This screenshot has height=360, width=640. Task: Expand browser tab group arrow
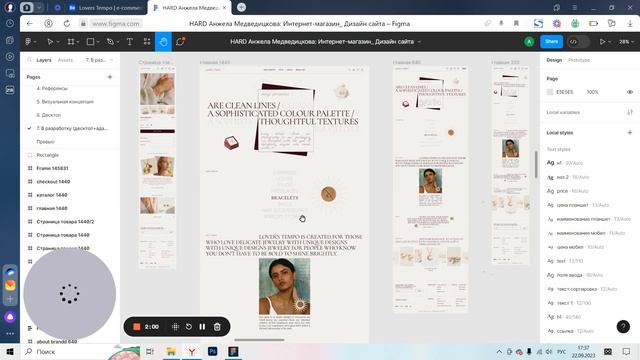[39, 8]
